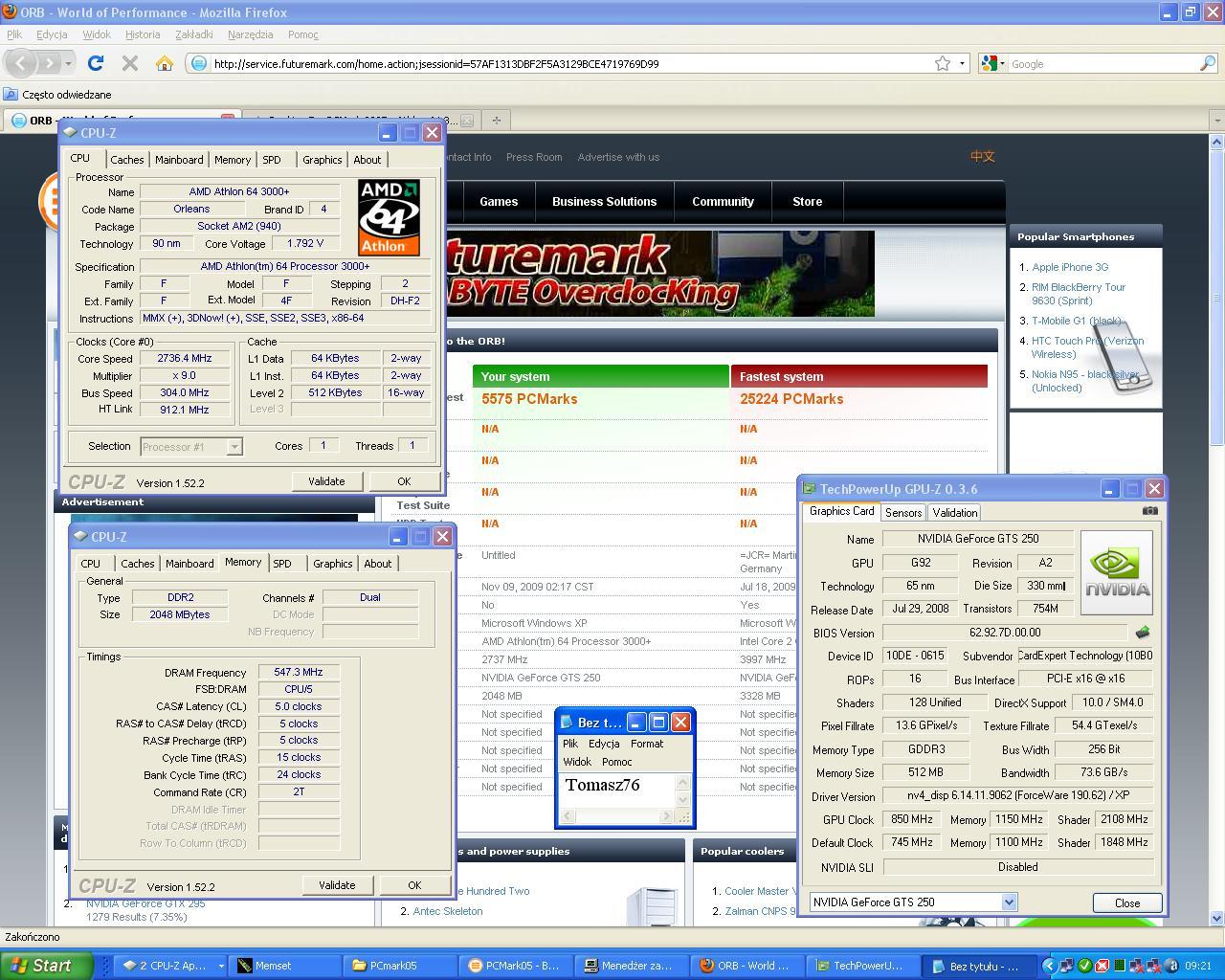Click OK in the Memory CPU-Z window
Image resolution: width=1225 pixels, height=980 pixels.
pyautogui.click(x=414, y=885)
